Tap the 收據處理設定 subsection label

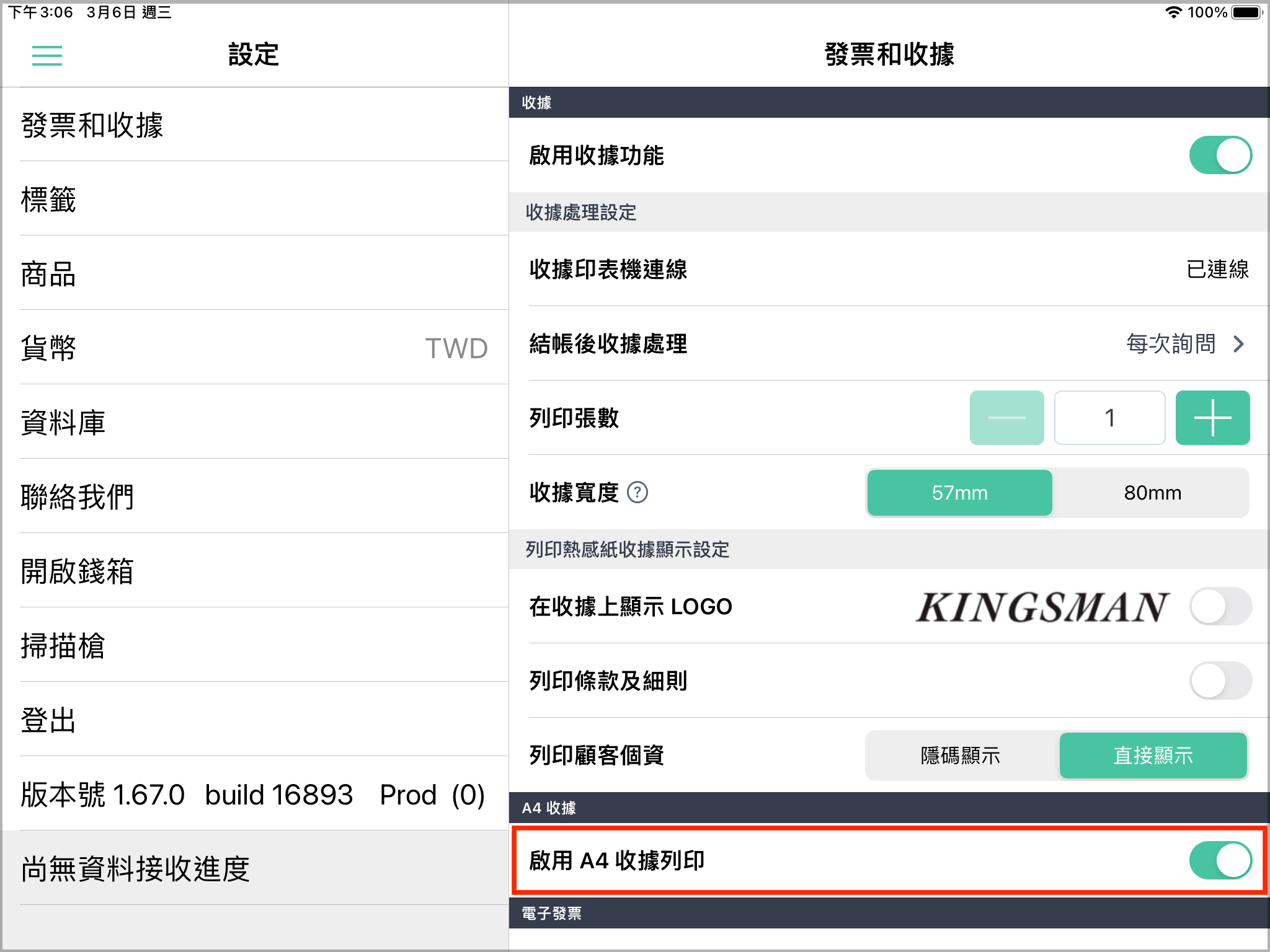pos(581,213)
